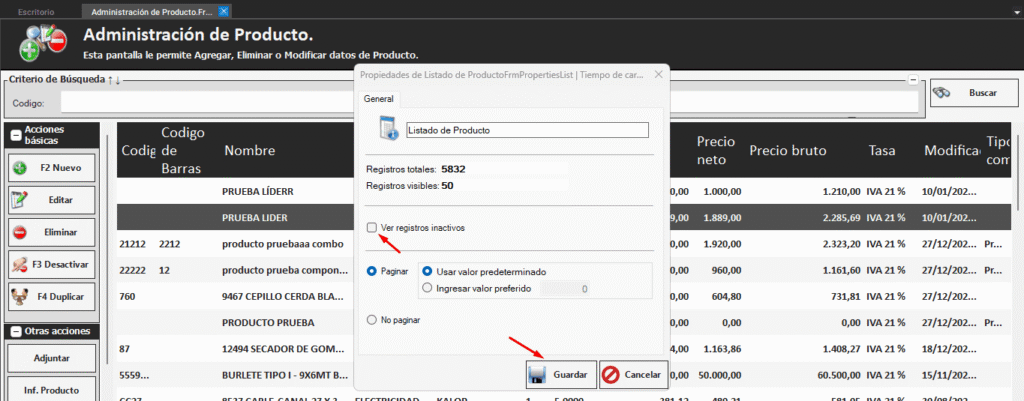Select the No paginar radio option
The image size is (1024, 401).
372,321
